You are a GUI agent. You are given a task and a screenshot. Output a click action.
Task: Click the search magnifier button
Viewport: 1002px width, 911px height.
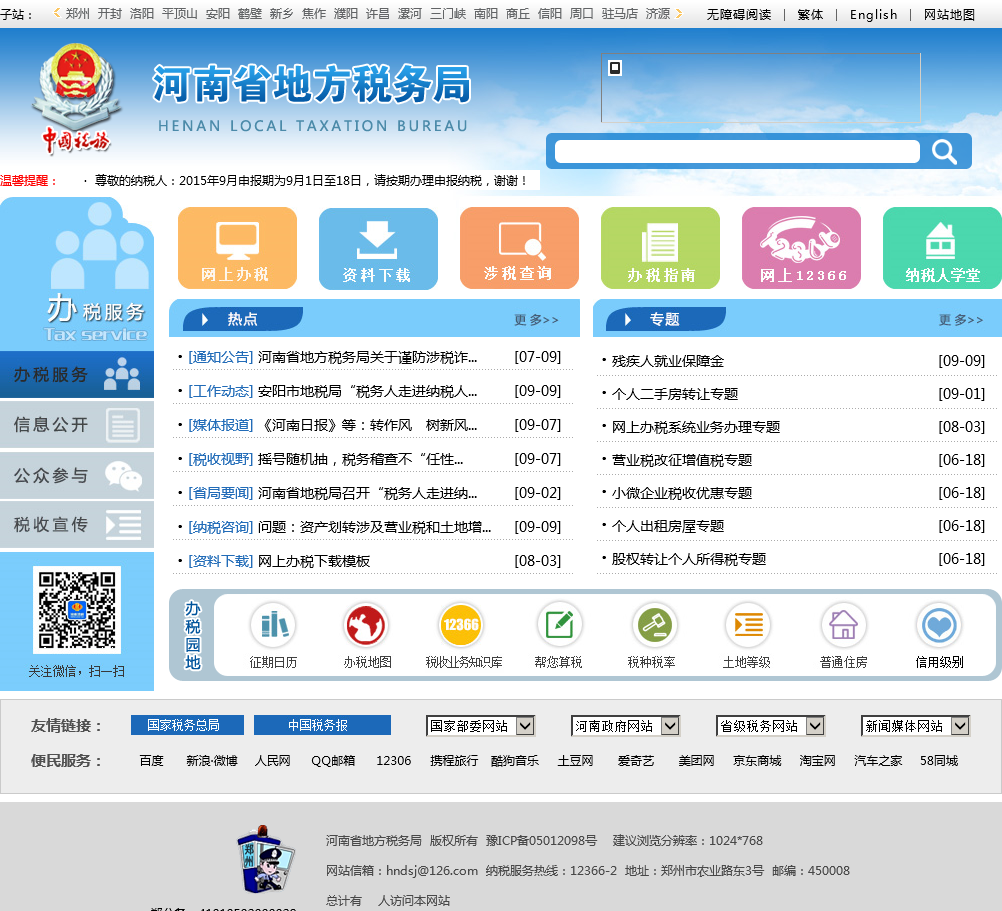(944, 151)
